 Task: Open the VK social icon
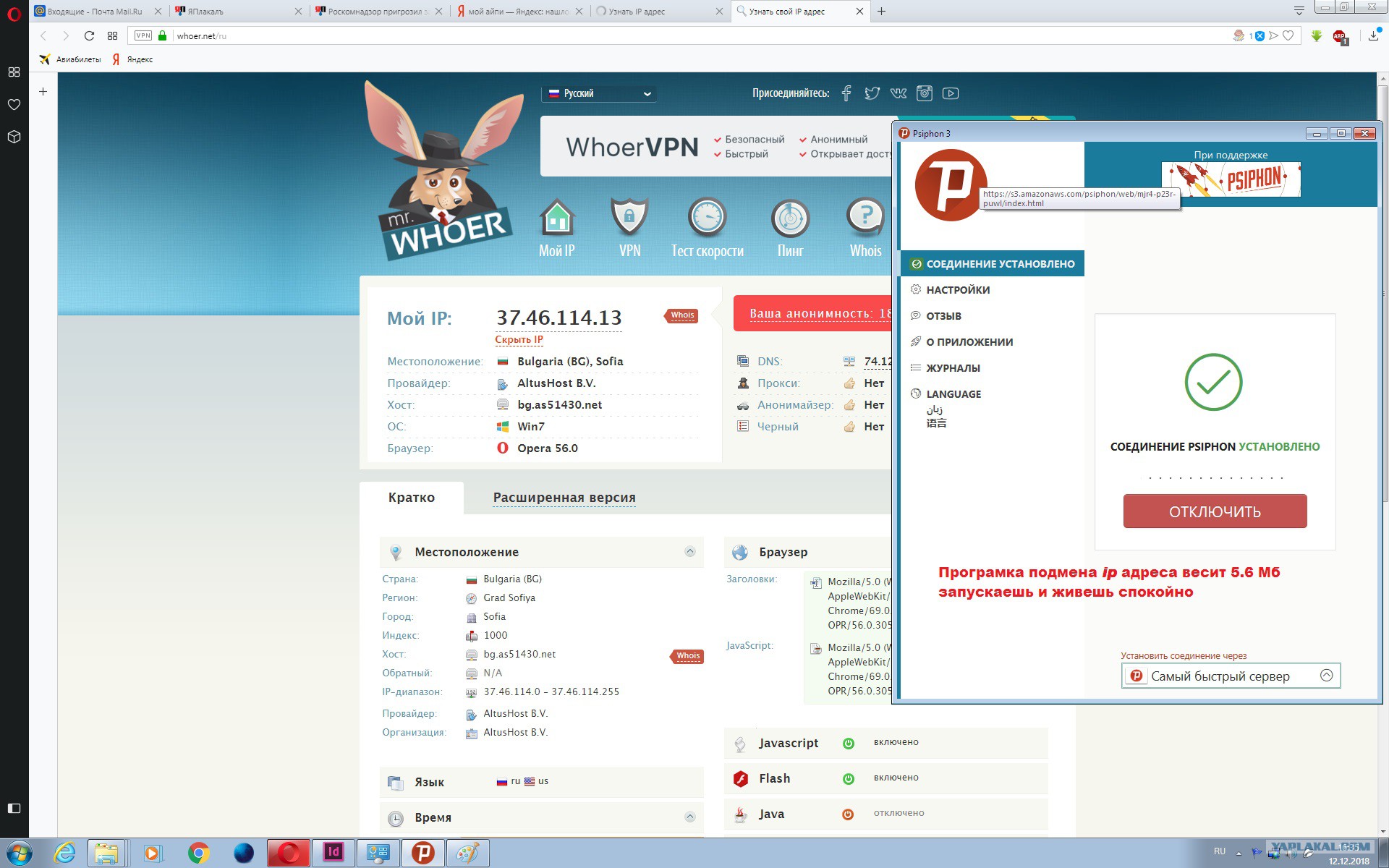899,93
